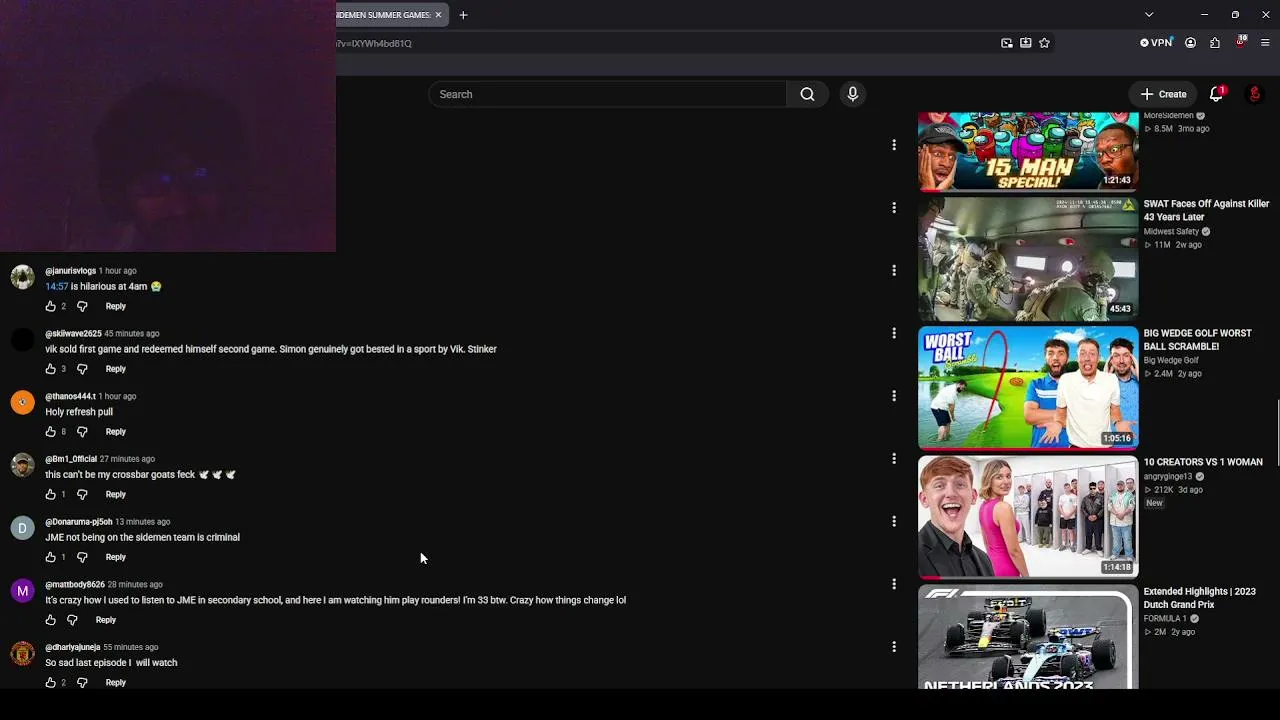Screen dimensions: 1280x720
Task: Open the @skiiwave2625 username link
Action: 73,333
